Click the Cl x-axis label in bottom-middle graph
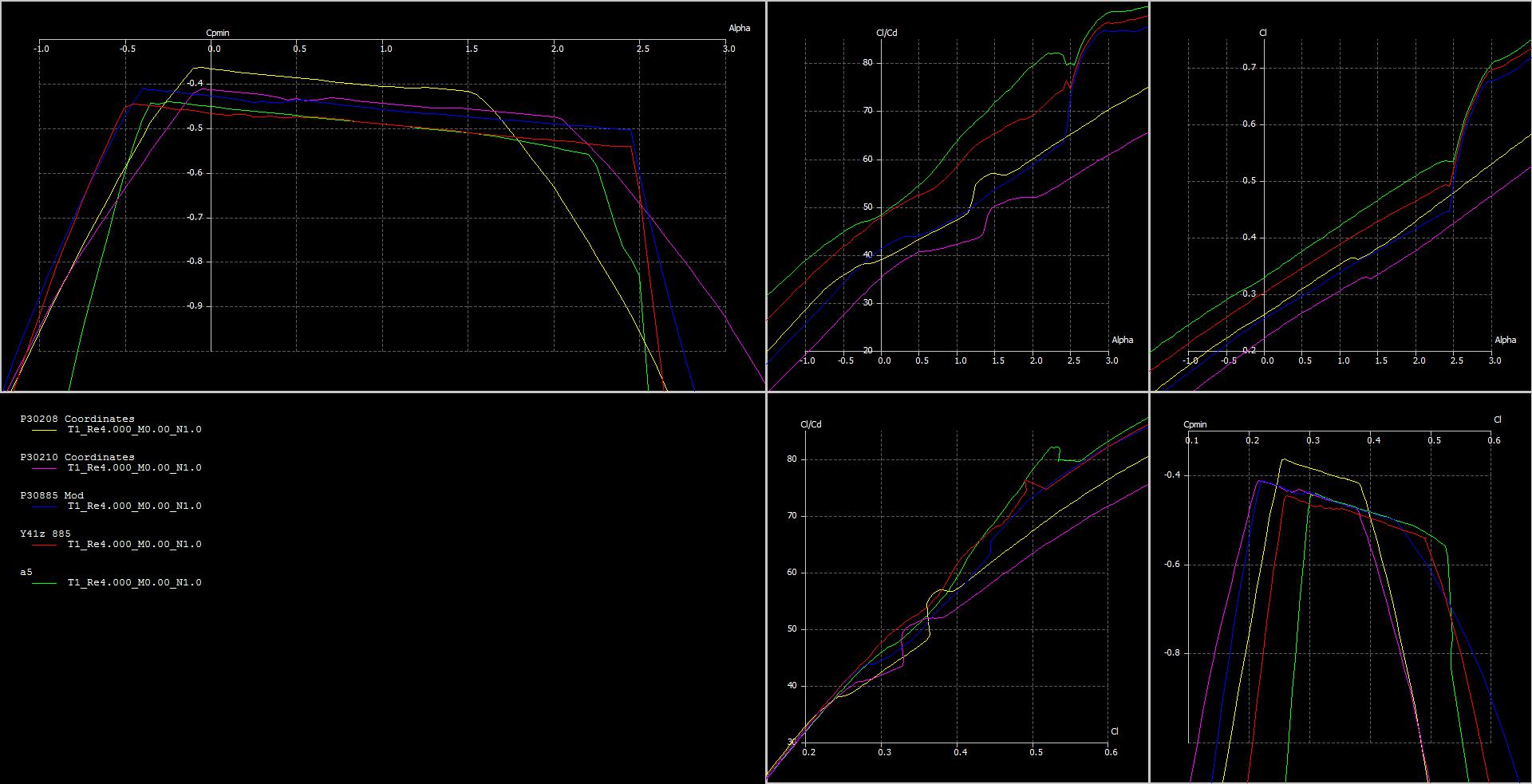The image size is (1532, 784). pos(1115,731)
